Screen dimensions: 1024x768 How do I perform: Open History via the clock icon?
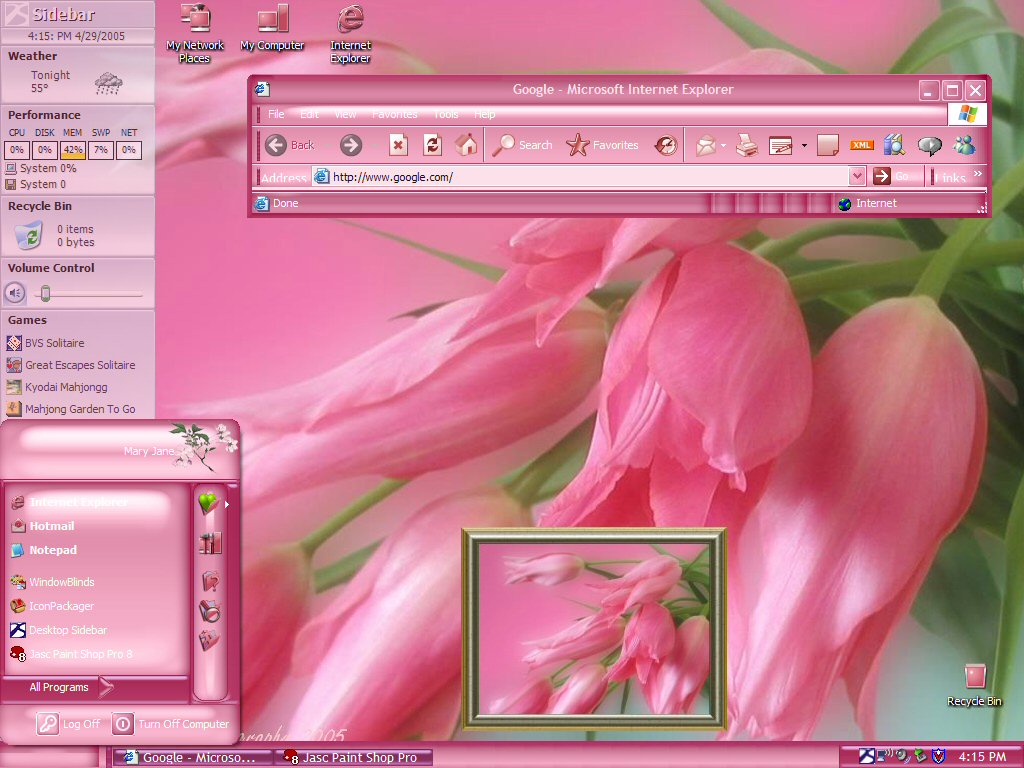pyautogui.click(x=665, y=145)
